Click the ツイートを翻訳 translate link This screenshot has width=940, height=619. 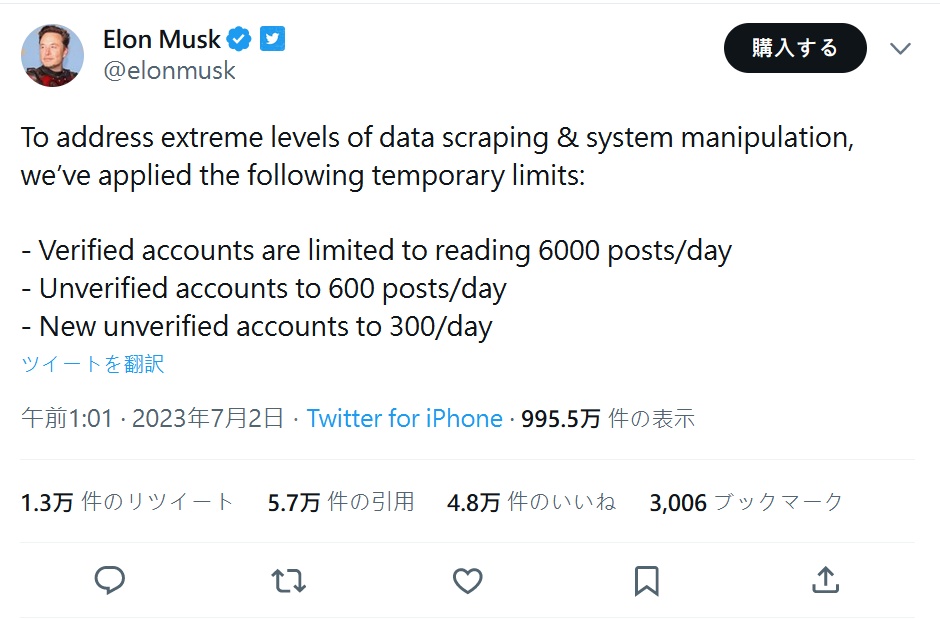click(92, 364)
